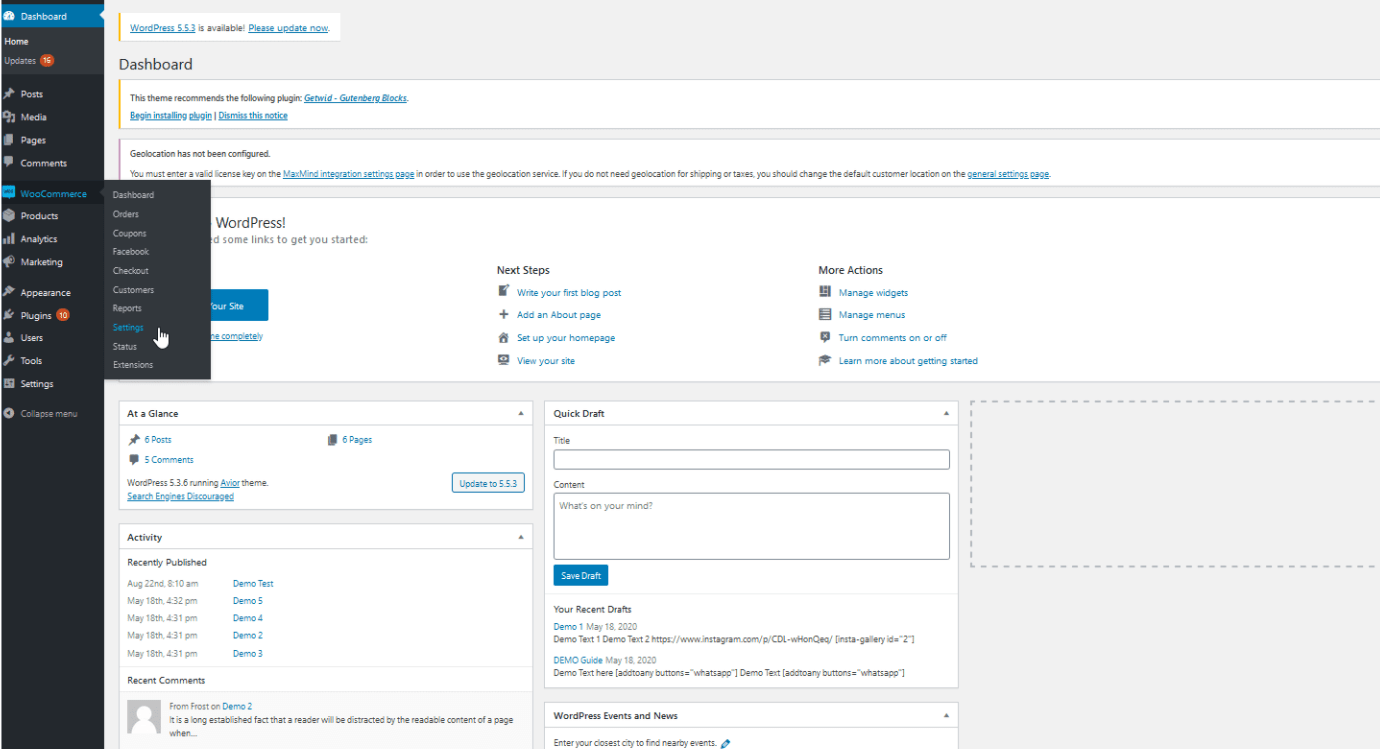Click the Save Draft button
The height and width of the screenshot is (749, 1380).
(x=581, y=576)
